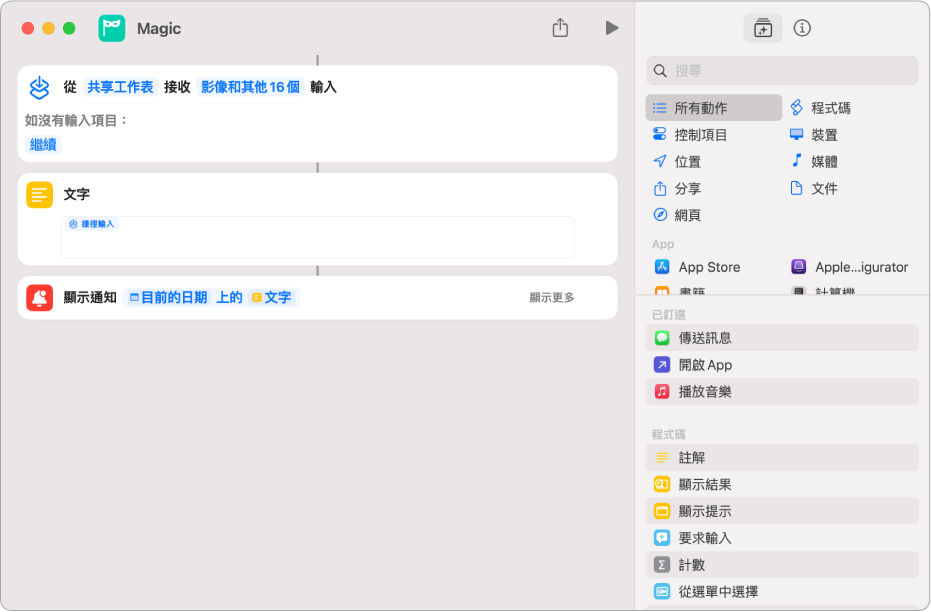Expand 顯示更多 in notification action
Screen dimensions: 931x612
coord(552,297)
